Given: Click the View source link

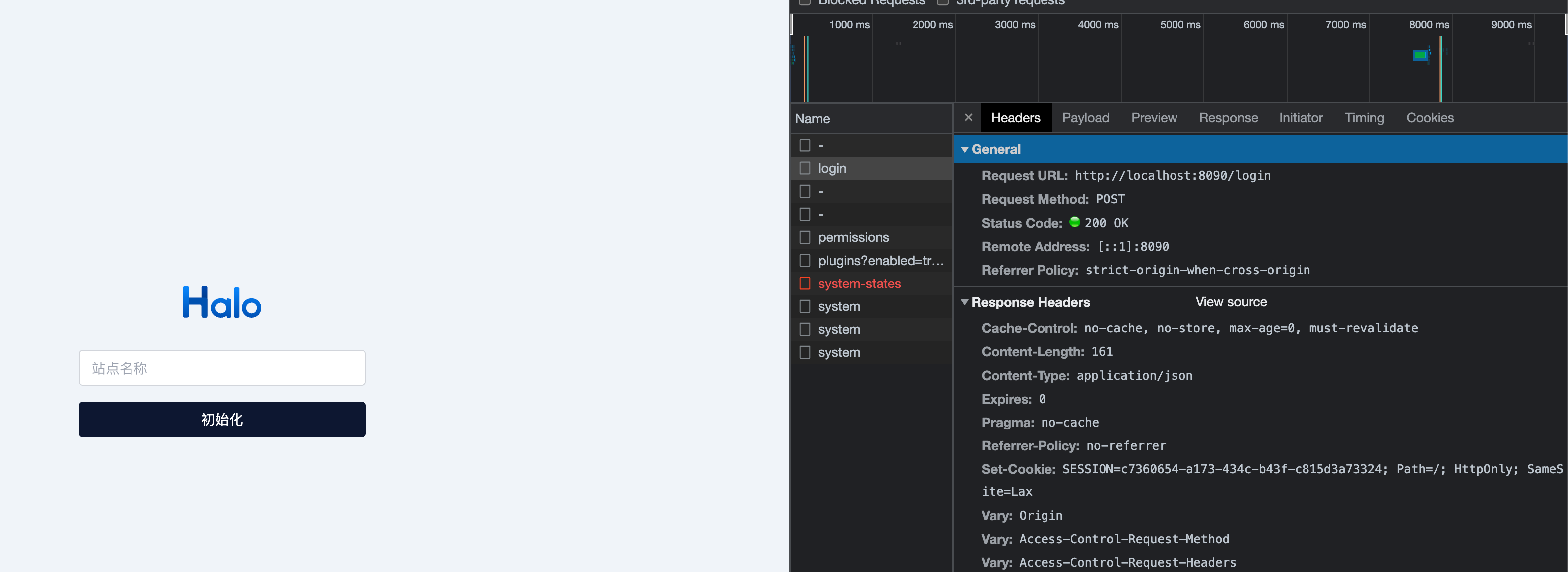Looking at the screenshot, I should tap(1231, 301).
